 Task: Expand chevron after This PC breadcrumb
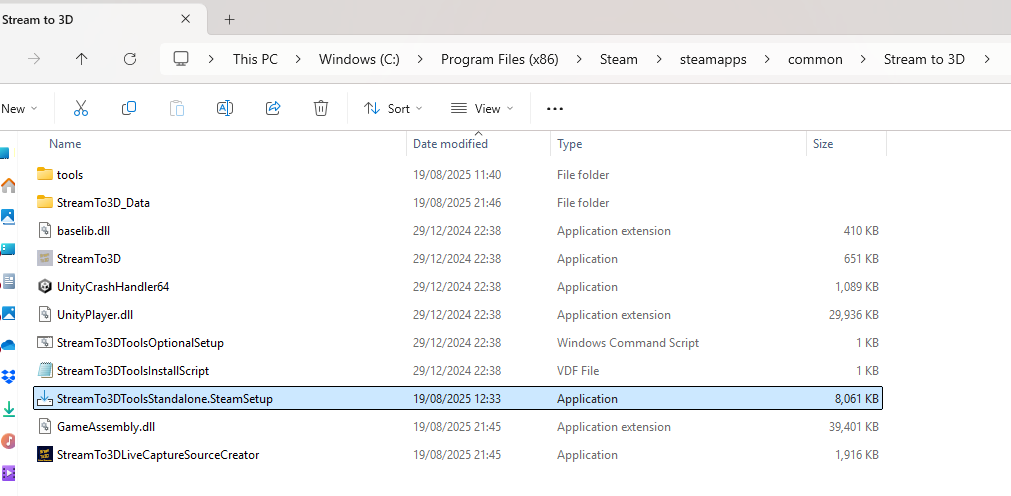point(298,59)
